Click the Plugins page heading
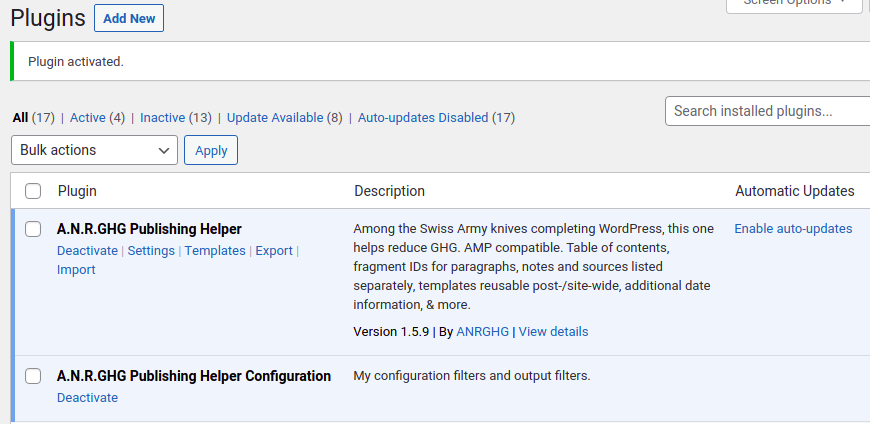Screen dimensions: 870x424 coord(48,18)
